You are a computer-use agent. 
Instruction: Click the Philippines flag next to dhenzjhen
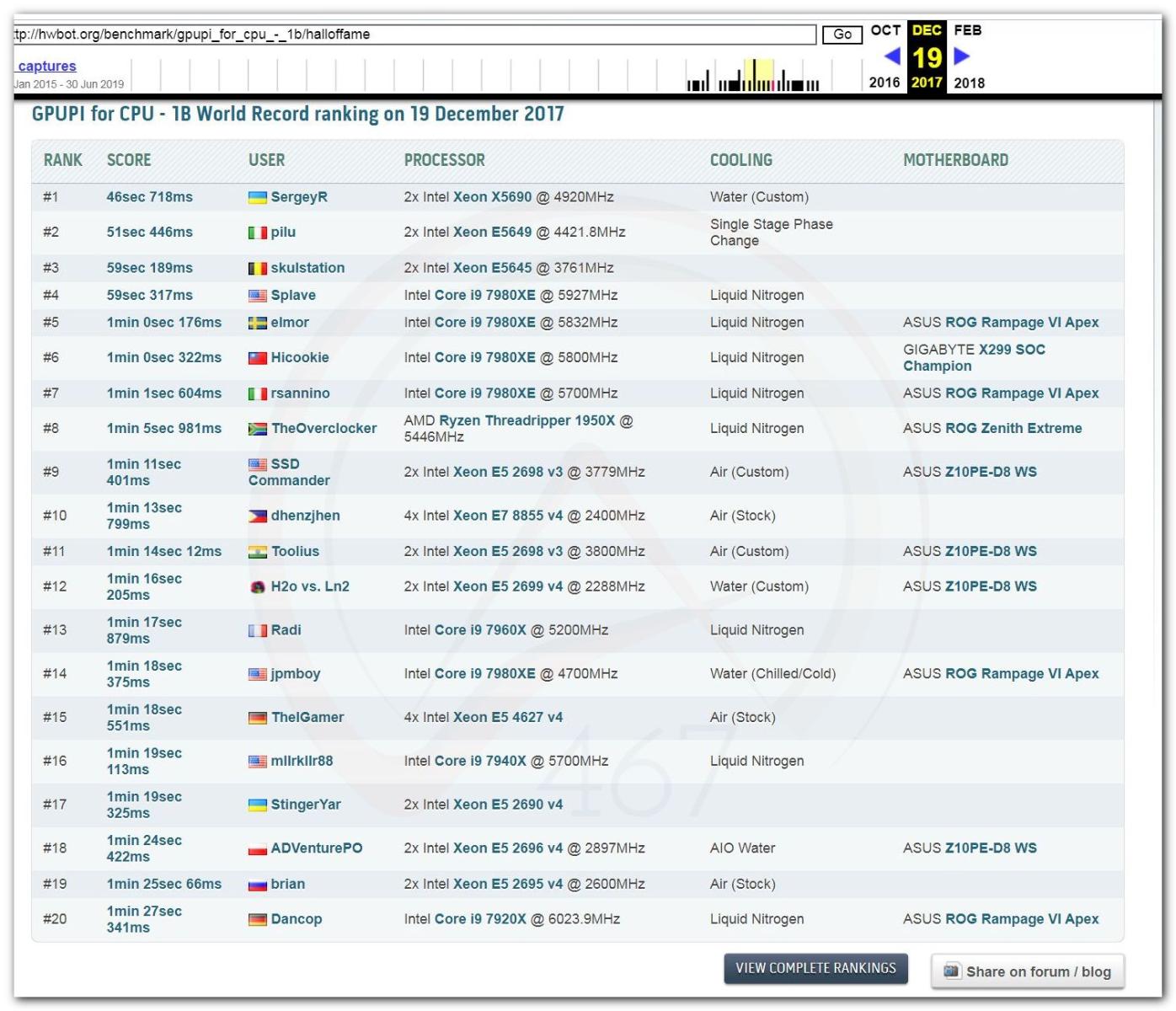click(257, 516)
